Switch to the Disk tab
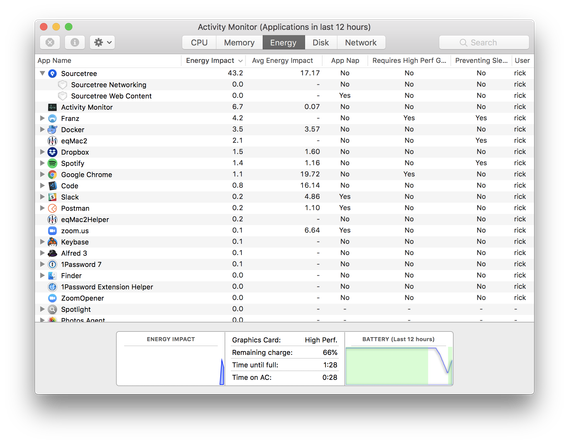This screenshot has width=569, height=444. (x=321, y=42)
